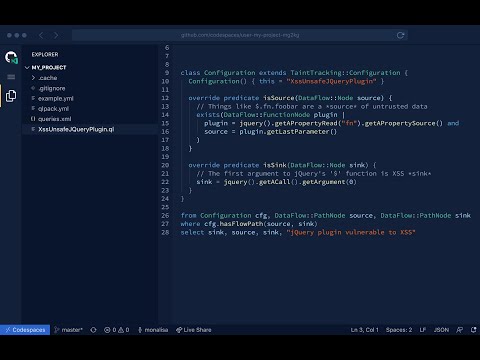Click the isSink predicate name
Image resolution: width=480 pixels, height=360 pixels.
(275, 165)
